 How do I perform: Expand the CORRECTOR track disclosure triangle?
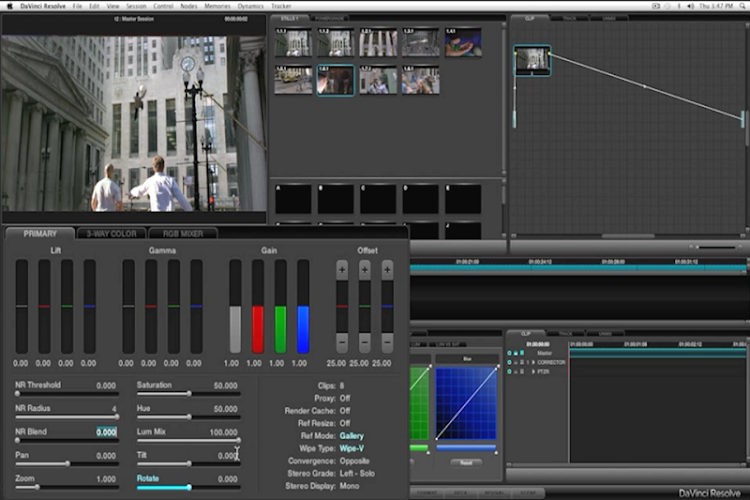(532, 362)
